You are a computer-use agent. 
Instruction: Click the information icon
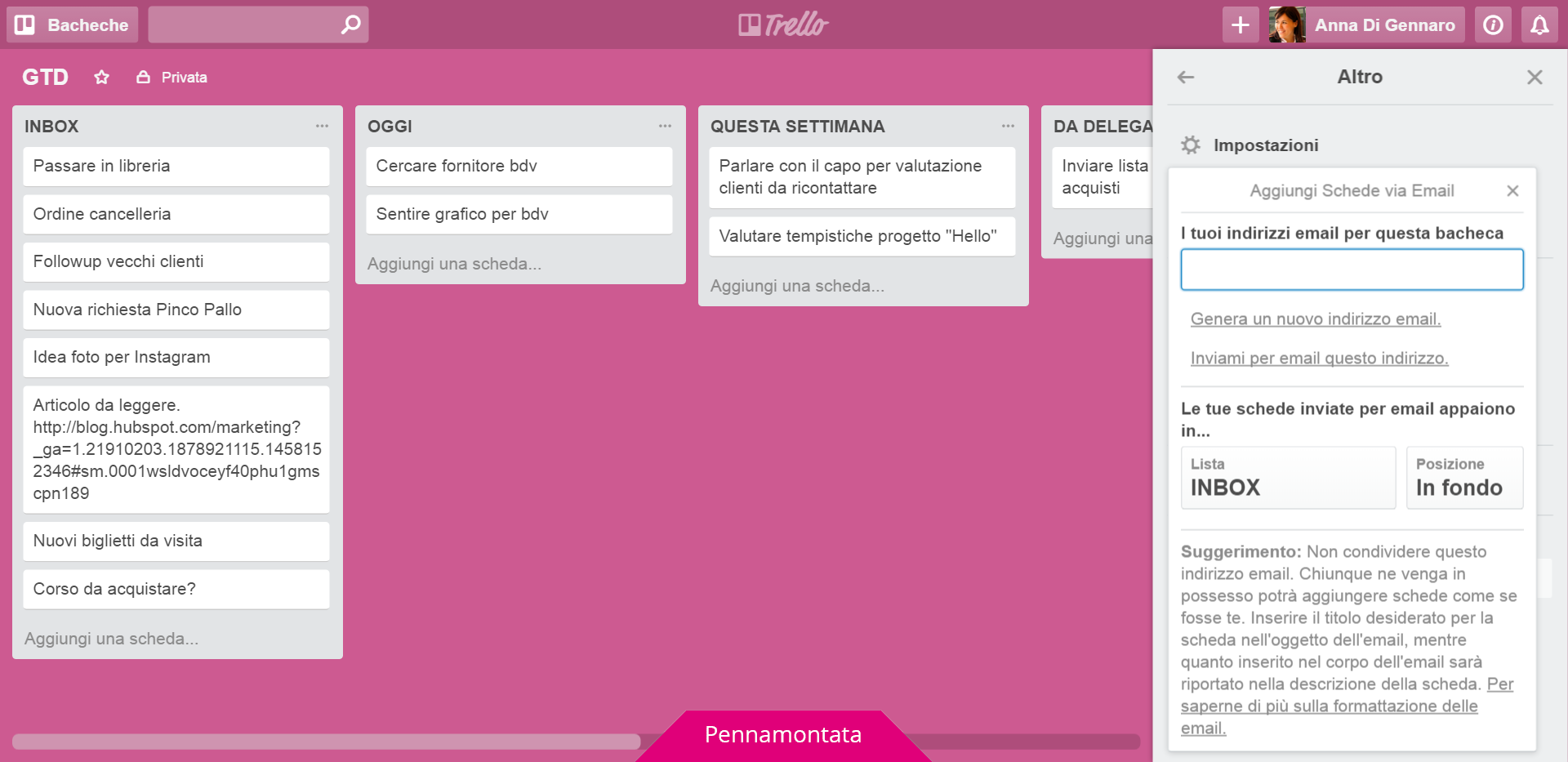point(1493,25)
